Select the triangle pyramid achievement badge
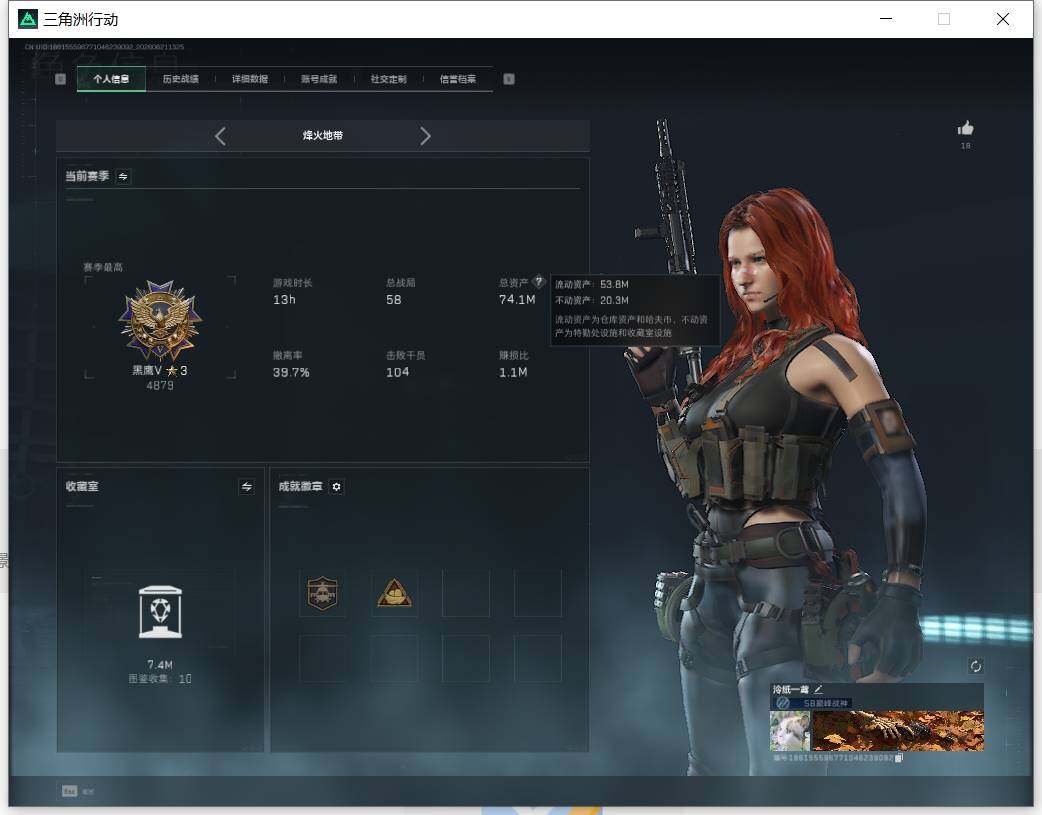This screenshot has width=1042, height=815. 395,593
